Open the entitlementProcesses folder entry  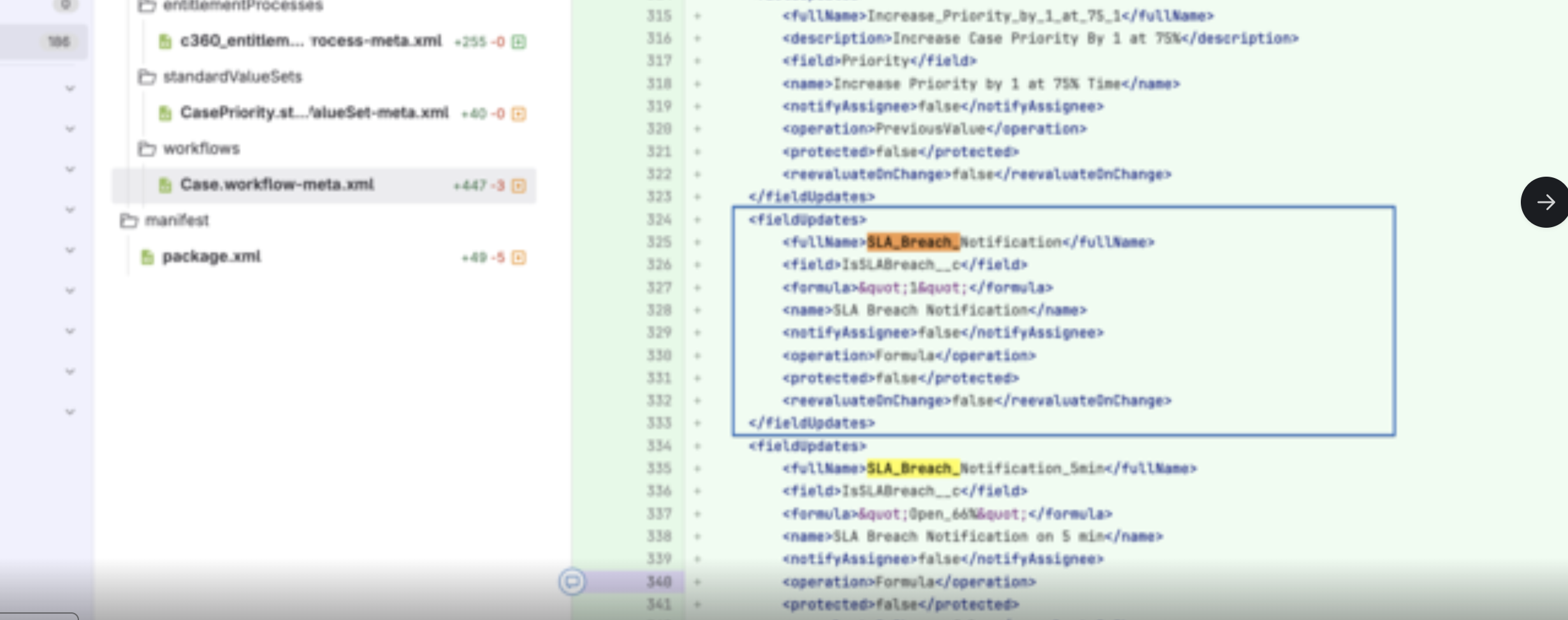pyautogui.click(x=242, y=6)
